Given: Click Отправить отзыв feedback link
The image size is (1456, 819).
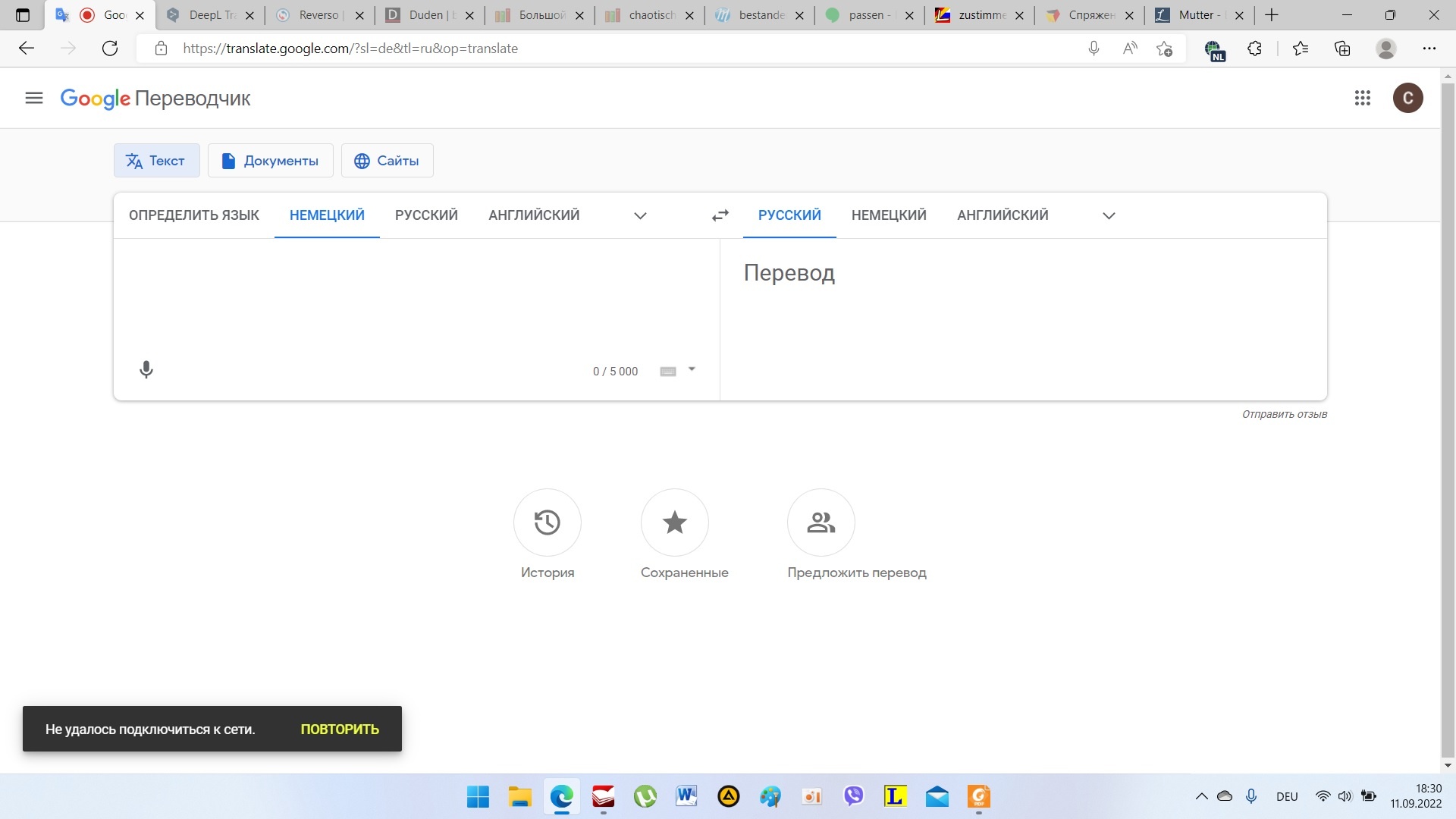Looking at the screenshot, I should pyautogui.click(x=1284, y=414).
